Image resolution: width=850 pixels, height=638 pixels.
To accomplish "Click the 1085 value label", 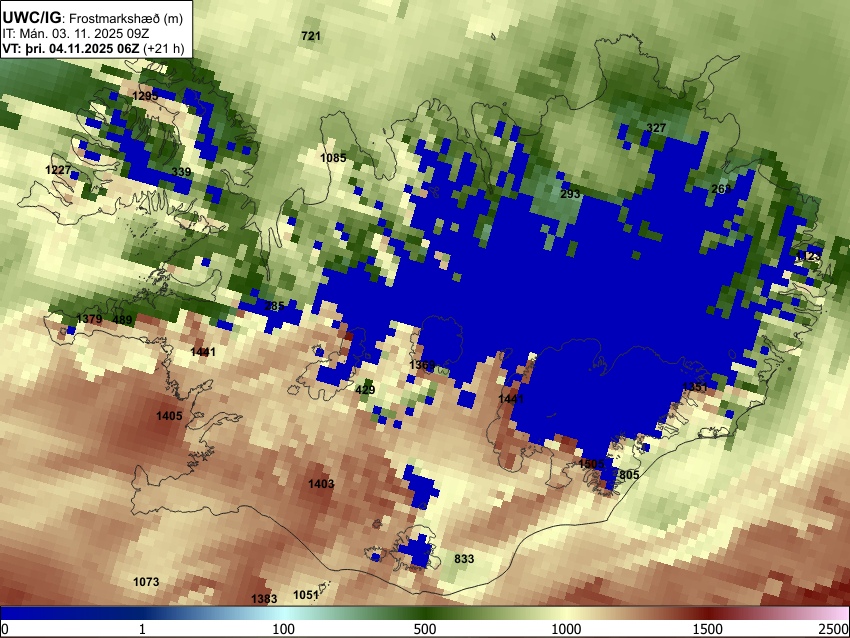I will (333, 158).
